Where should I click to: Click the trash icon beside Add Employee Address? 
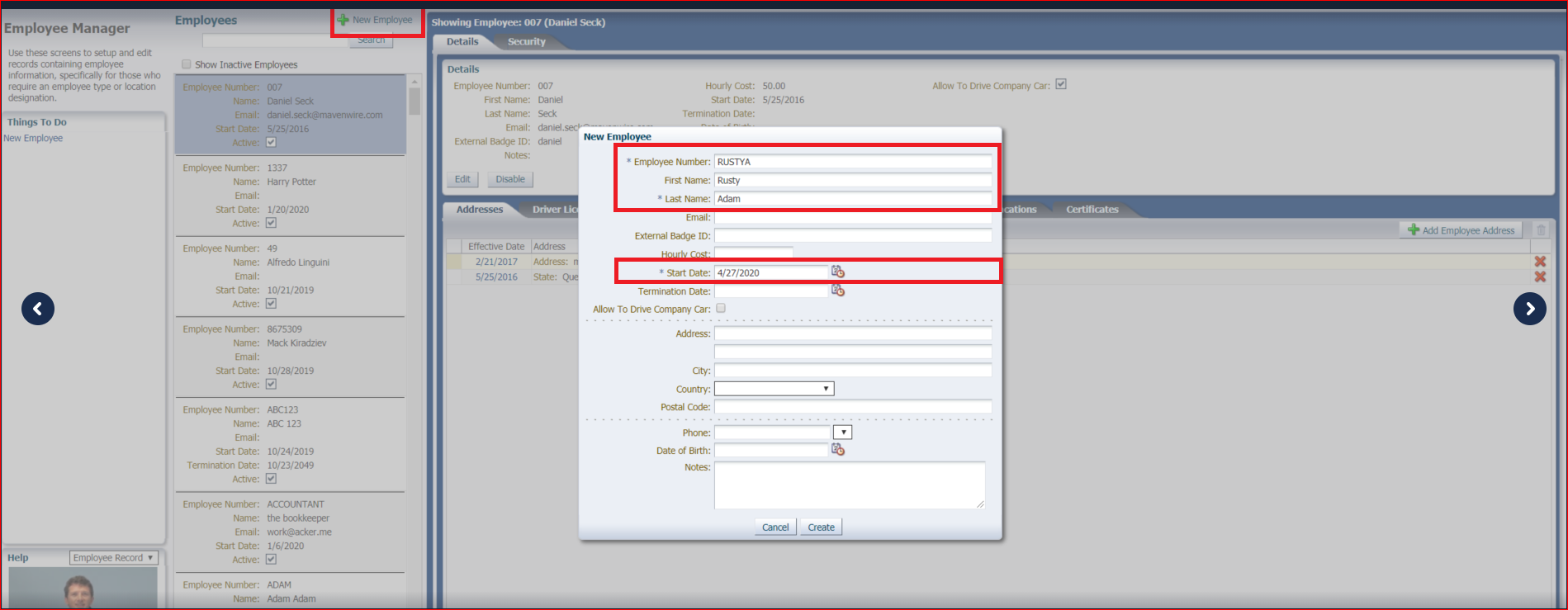coord(1541,230)
